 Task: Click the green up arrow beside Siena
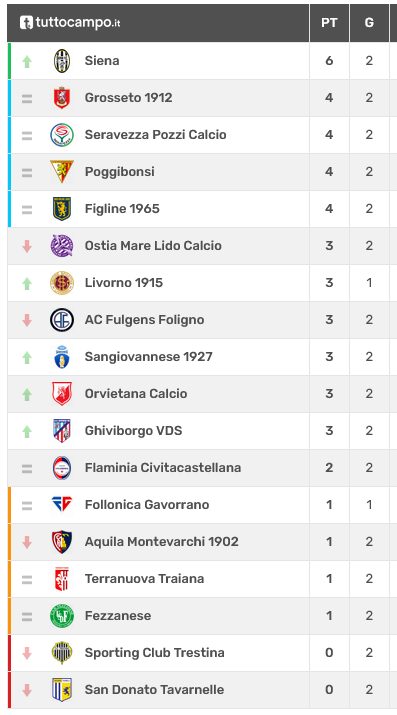click(x=27, y=61)
